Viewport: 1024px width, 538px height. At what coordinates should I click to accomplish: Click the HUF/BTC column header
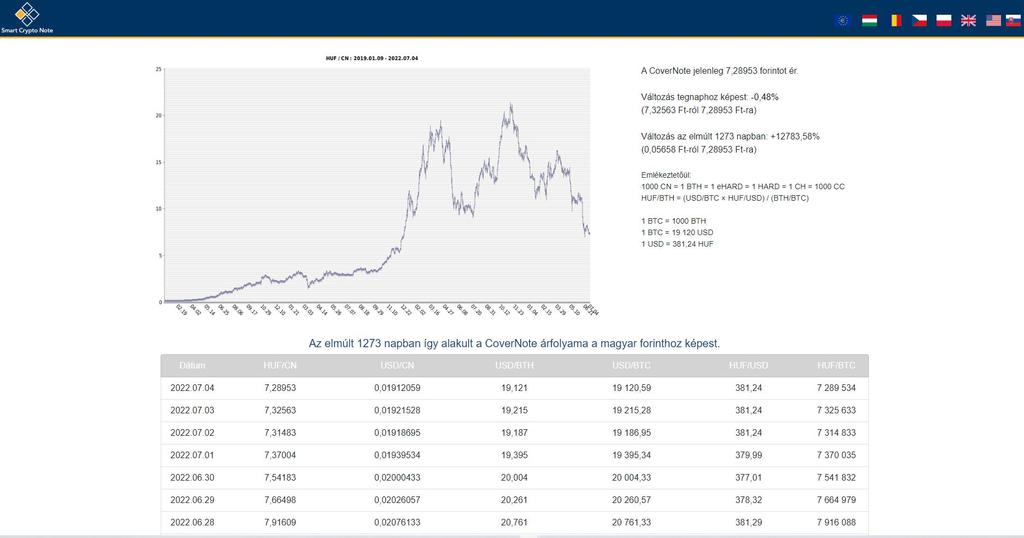click(836, 366)
